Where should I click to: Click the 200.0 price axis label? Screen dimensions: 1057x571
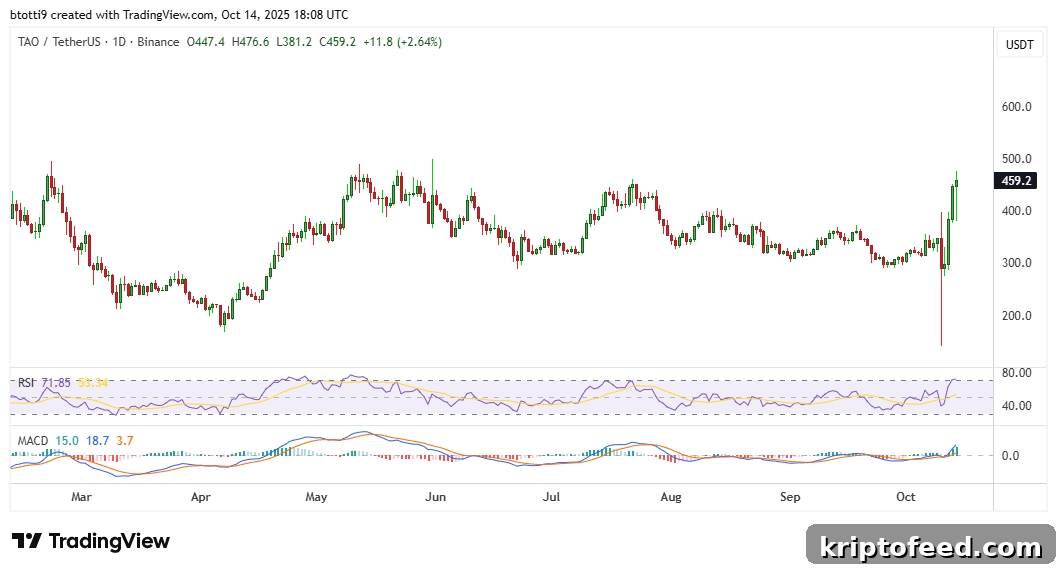point(1017,315)
